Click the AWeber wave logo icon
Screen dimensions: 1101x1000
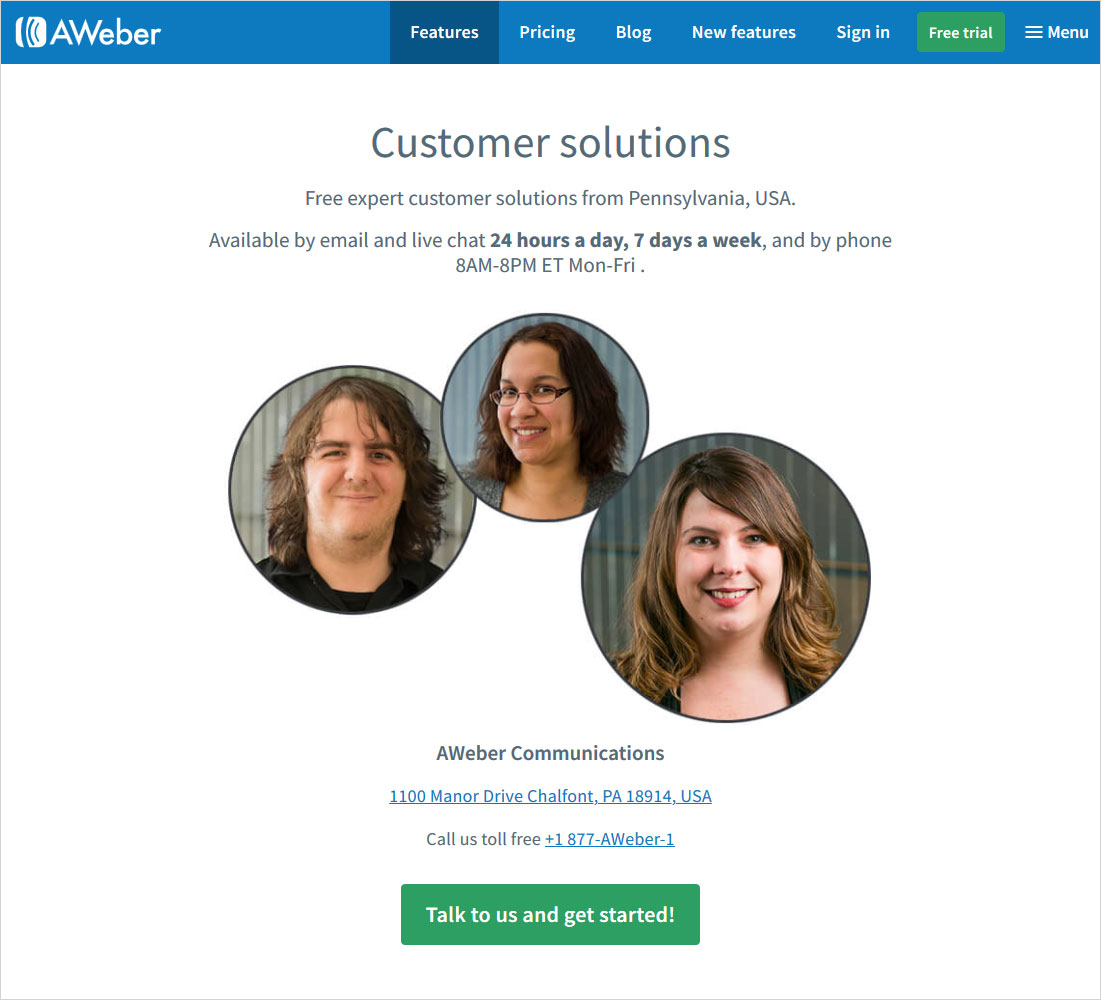click(31, 32)
